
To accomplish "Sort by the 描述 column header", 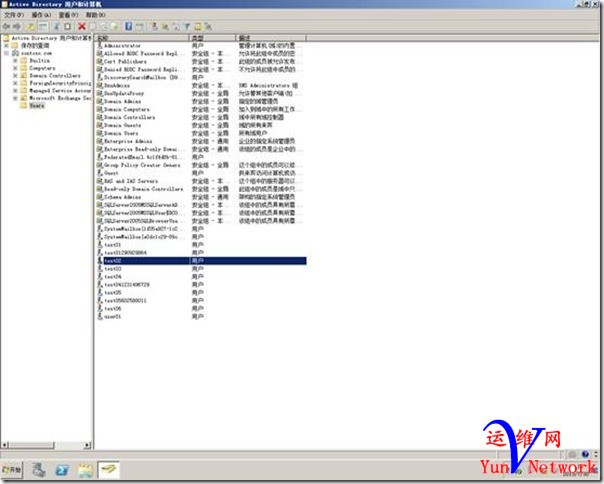I will point(271,38).
